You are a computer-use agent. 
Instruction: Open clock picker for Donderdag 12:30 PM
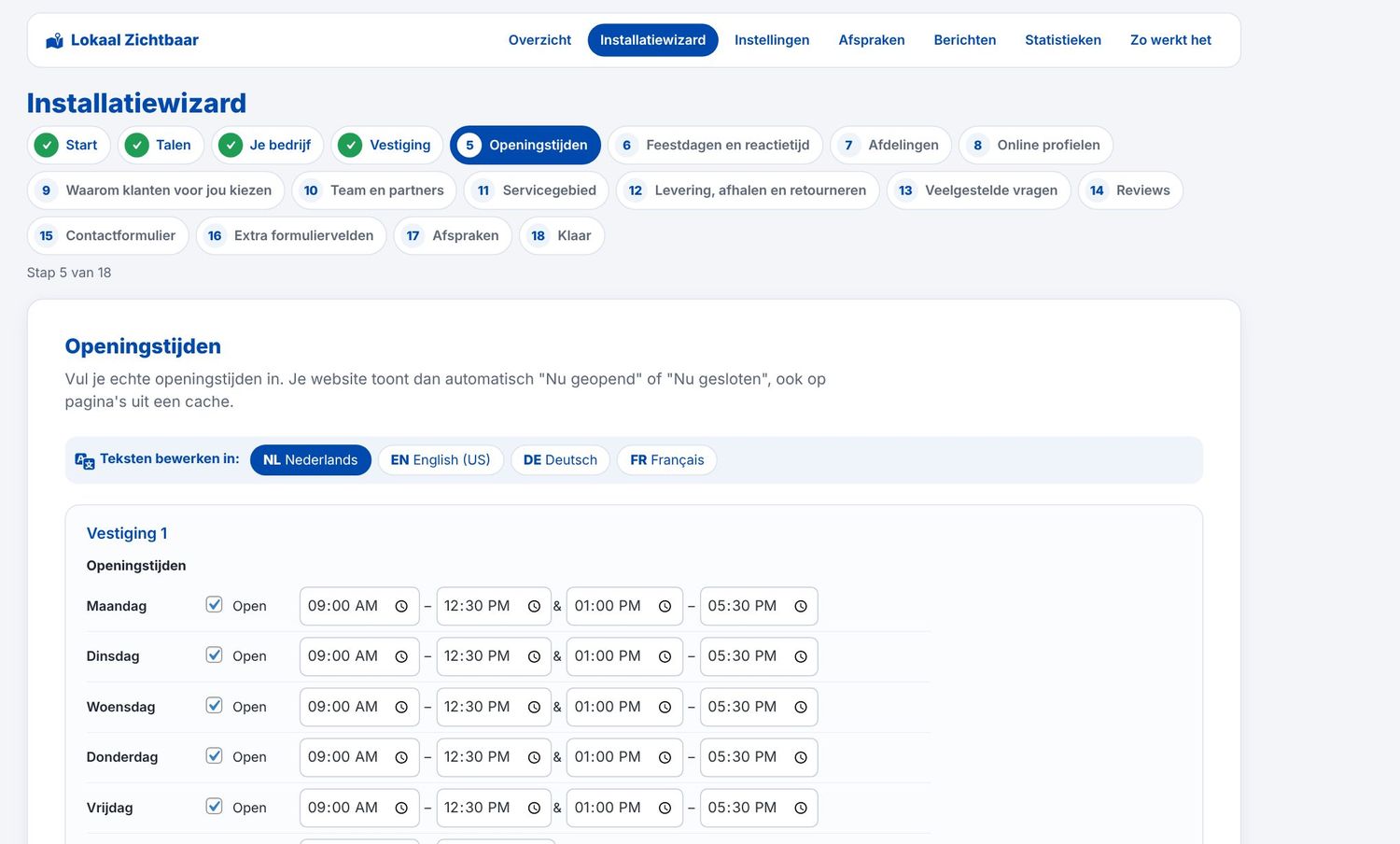534,757
